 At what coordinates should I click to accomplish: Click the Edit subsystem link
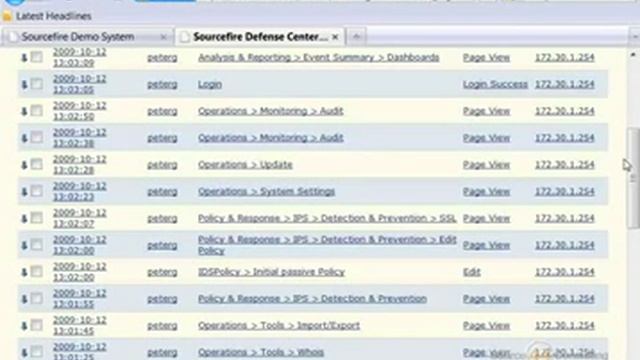pyautogui.click(x=471, y=272)
